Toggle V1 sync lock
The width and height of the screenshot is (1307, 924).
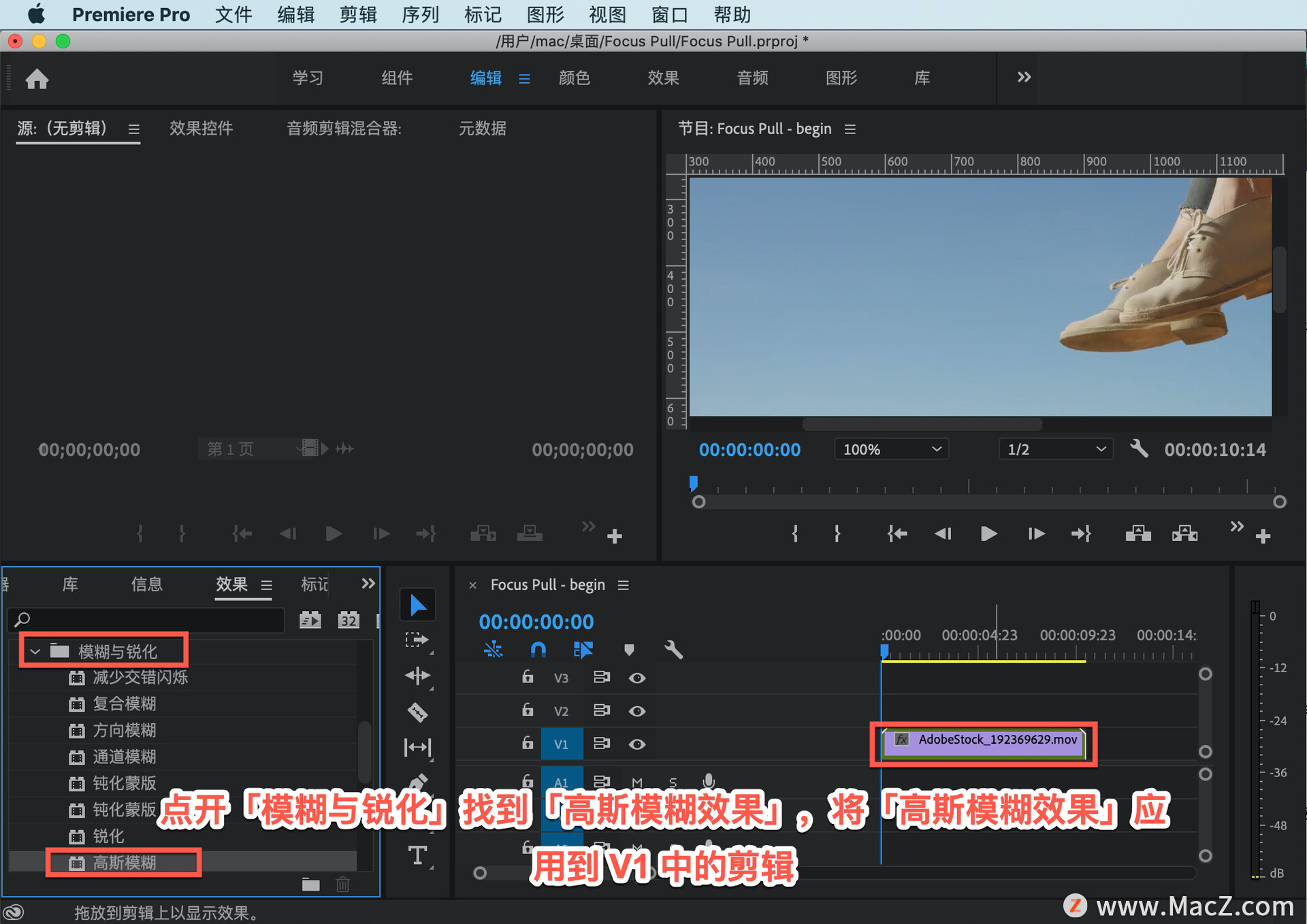point(601,743)
